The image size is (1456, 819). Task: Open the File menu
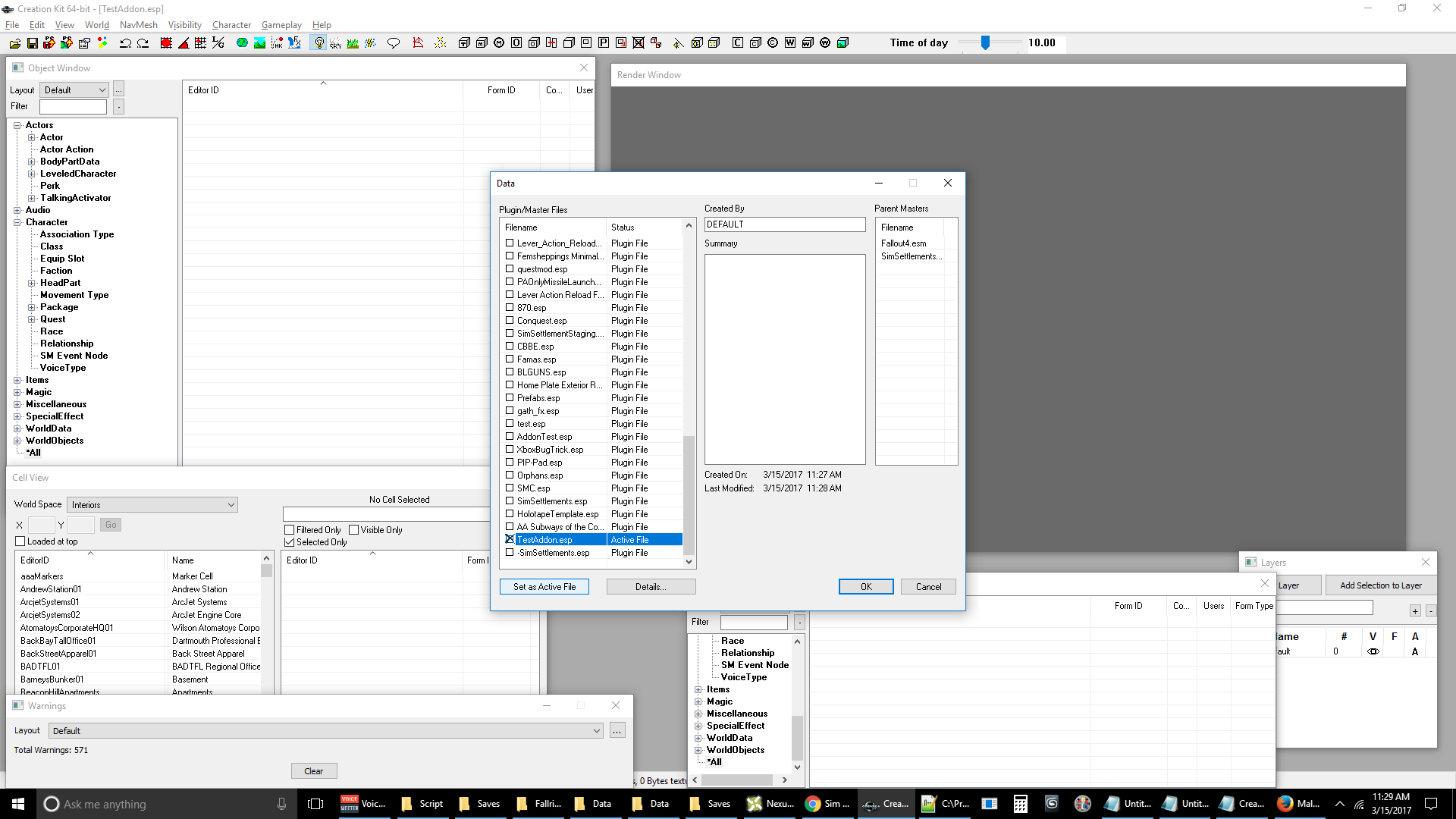click(x=12, y=25)
